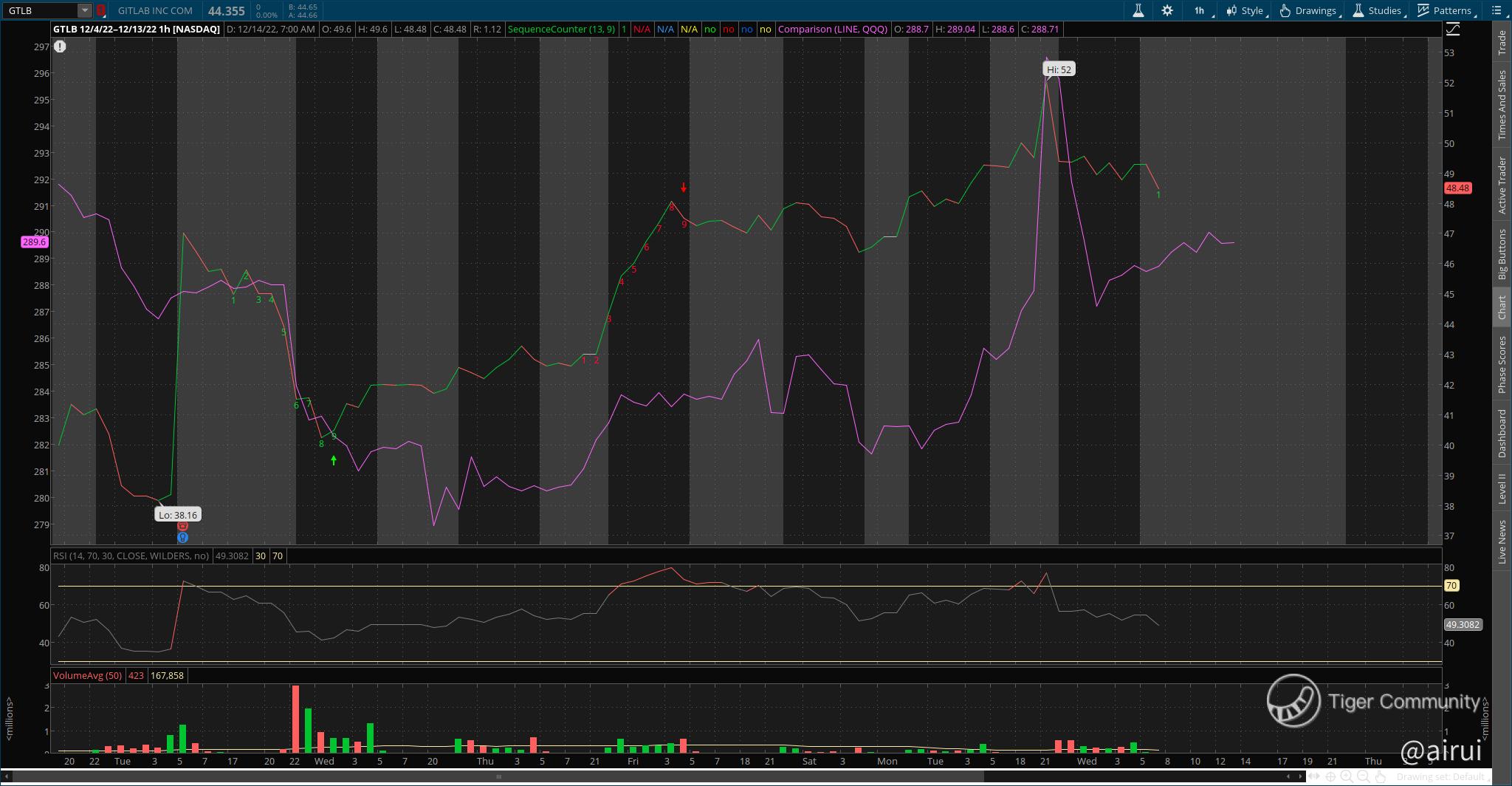Click the red symbol link indicator
Image resolution: width=1512 pixels, height=786 pixels.
click(x=101, y=10)
